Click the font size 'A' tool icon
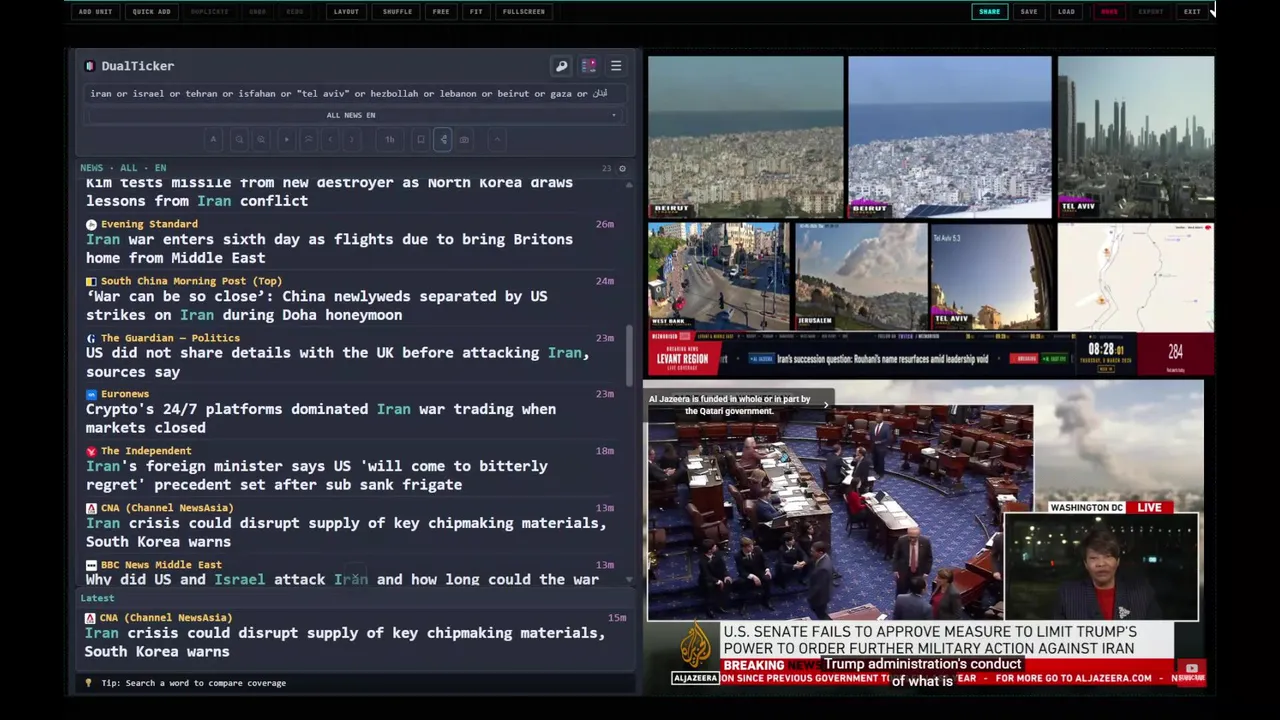The height and width of the screenshot is (720, 1280). tap(213, 139)
